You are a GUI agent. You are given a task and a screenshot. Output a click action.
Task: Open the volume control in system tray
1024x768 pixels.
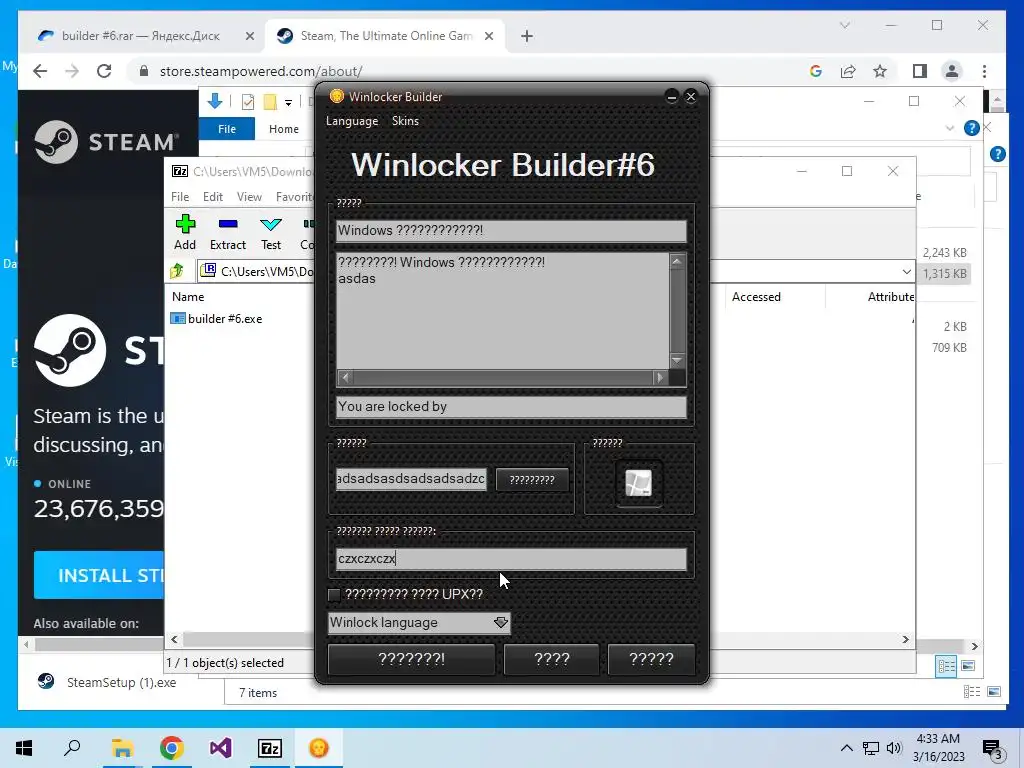[894, 748]
